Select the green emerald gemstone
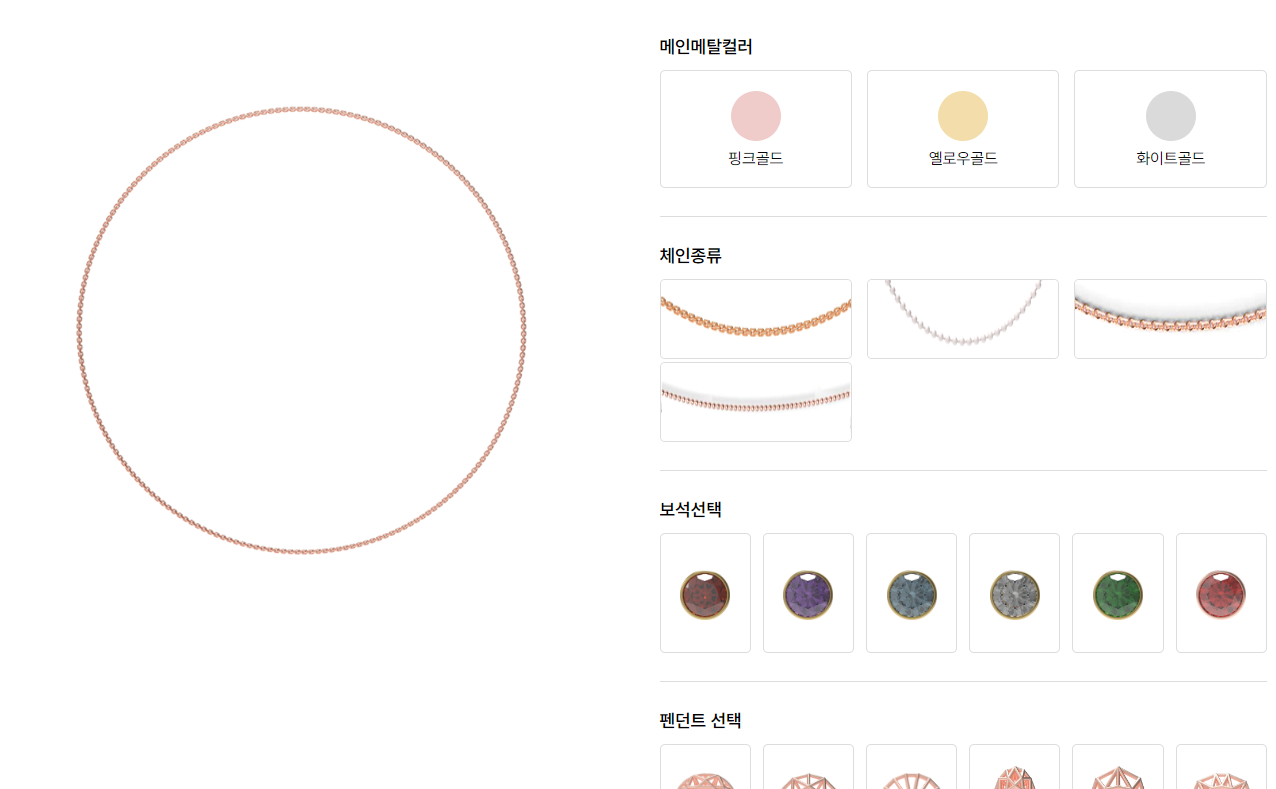Viewport: 1276px width, 789px height. pyautogui.click(x=1118, y=593)
